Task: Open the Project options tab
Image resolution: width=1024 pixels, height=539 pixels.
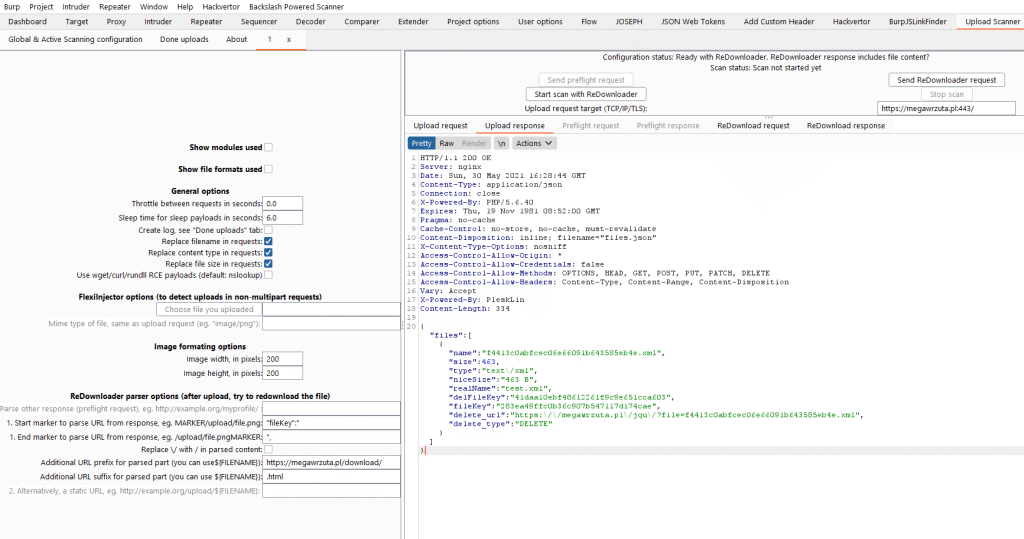Action: click(x=473, y=22)
